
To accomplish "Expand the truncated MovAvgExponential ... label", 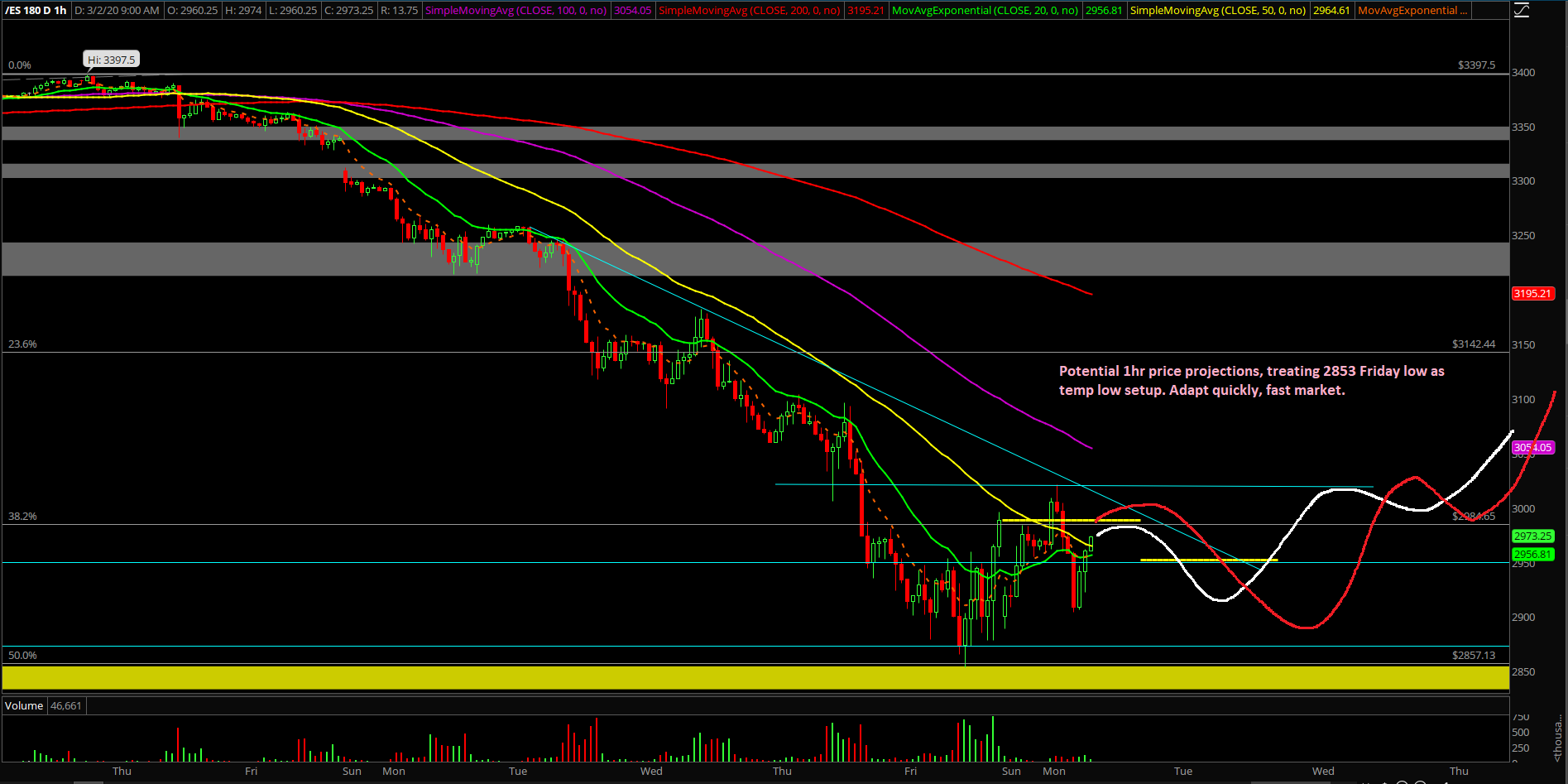I will [x=1412, y=11].
